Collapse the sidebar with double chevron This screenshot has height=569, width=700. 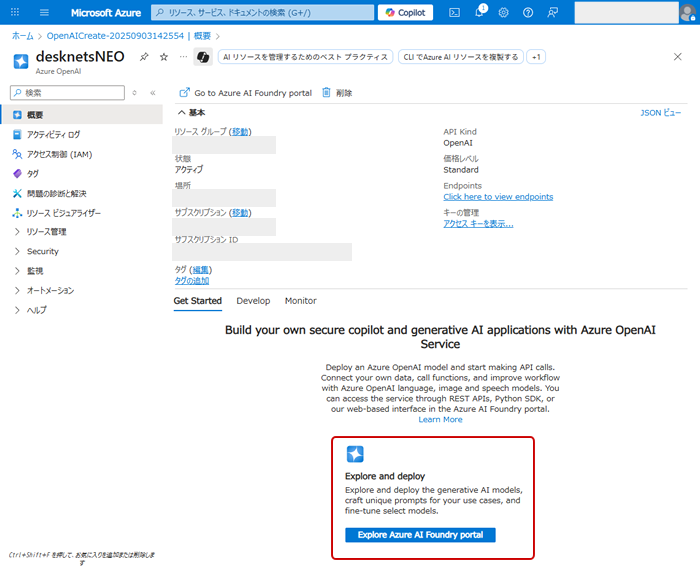tap(153, 93)
